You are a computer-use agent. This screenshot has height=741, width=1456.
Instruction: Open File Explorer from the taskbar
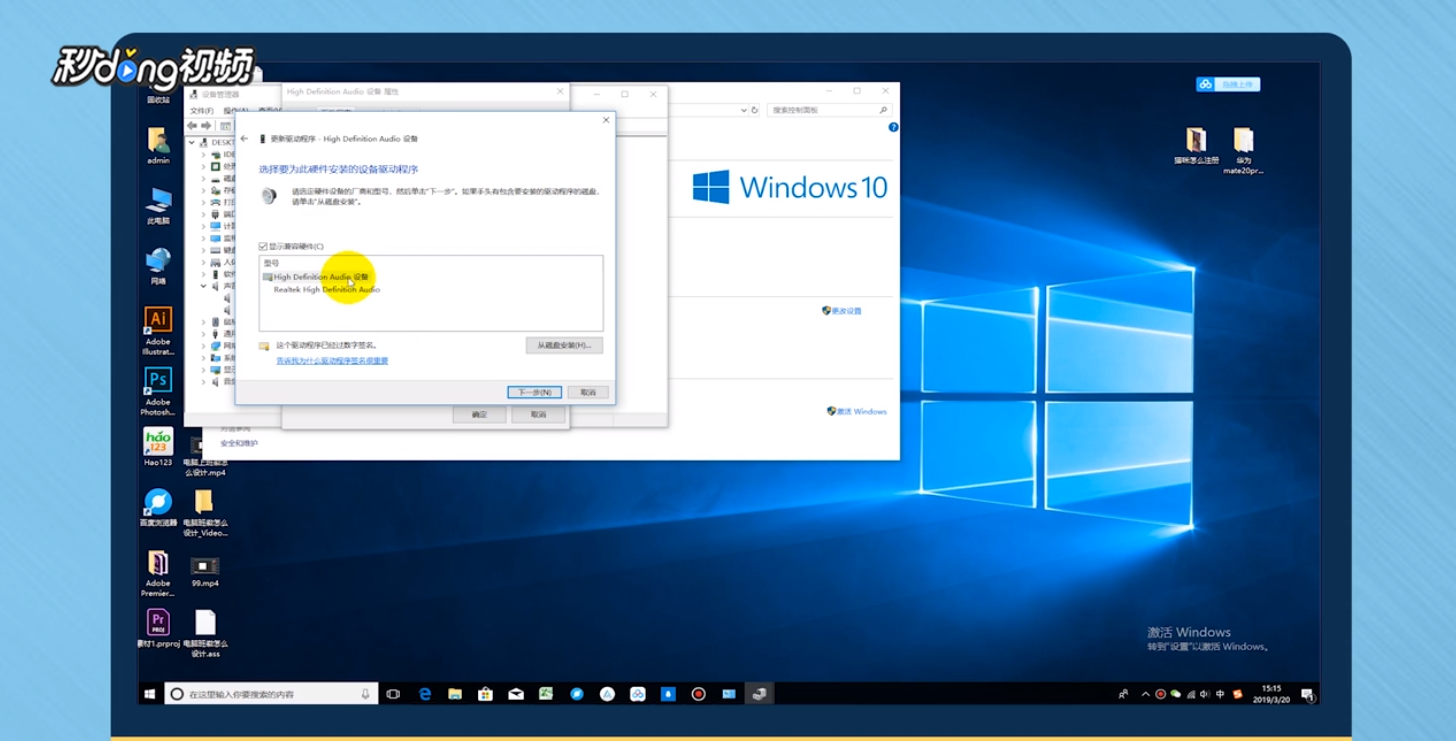(x=455, y=694)
